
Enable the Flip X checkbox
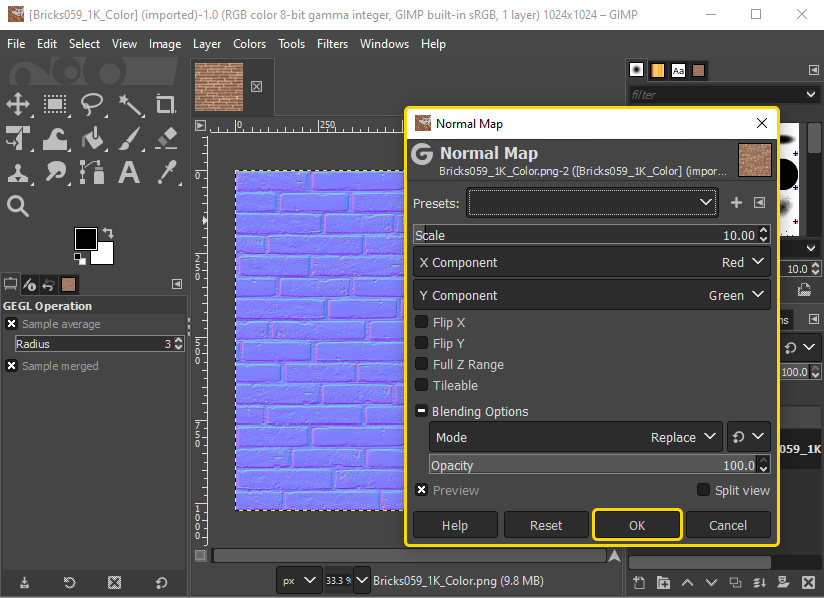tap(421, 322)
